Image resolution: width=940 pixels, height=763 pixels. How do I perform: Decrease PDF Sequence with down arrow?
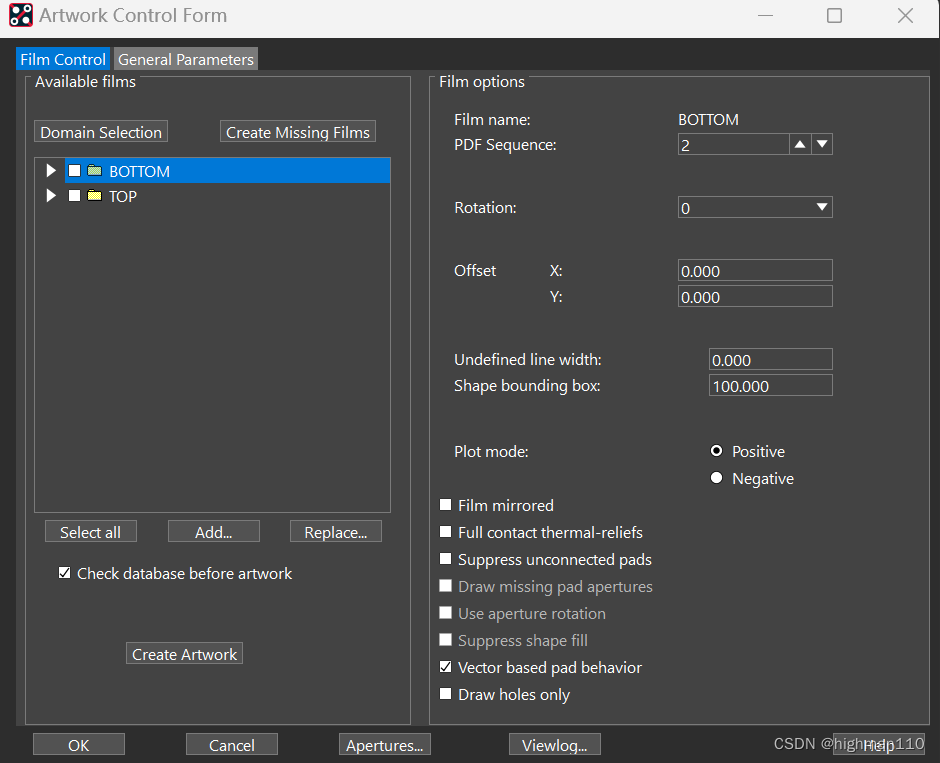click(x=822, y=145)
